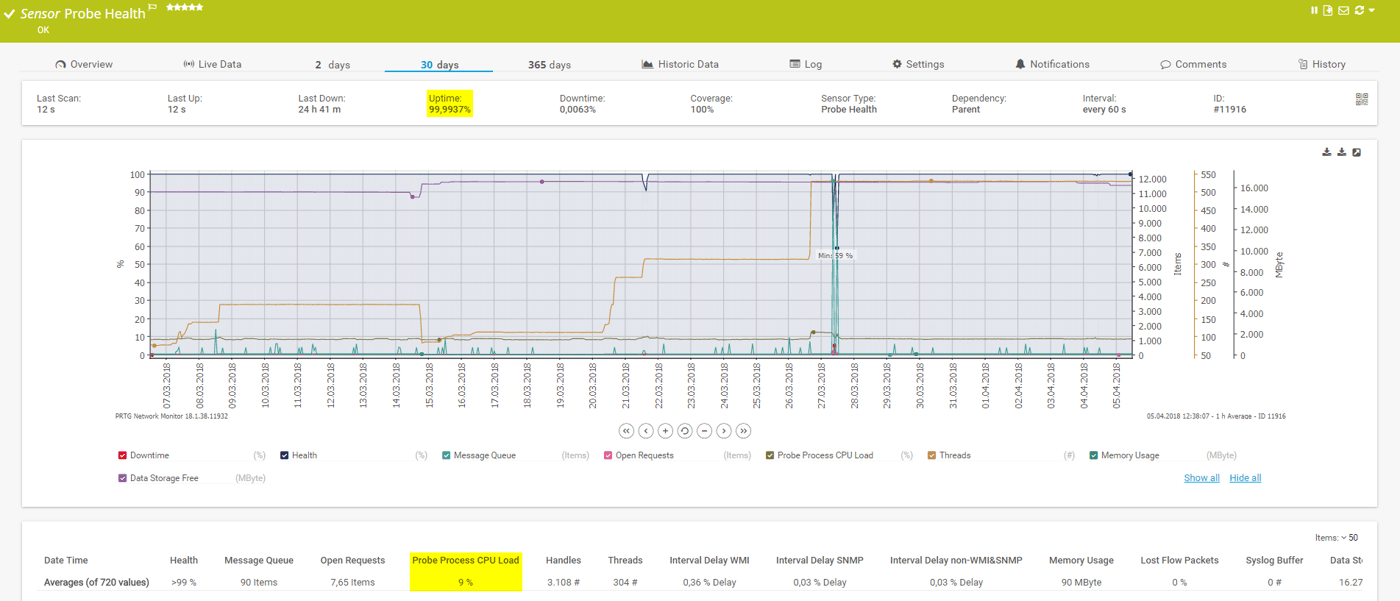This screenshot has height=601, width=1400.
Task: Click the add ticket document icon
Action: [1328, 11]
